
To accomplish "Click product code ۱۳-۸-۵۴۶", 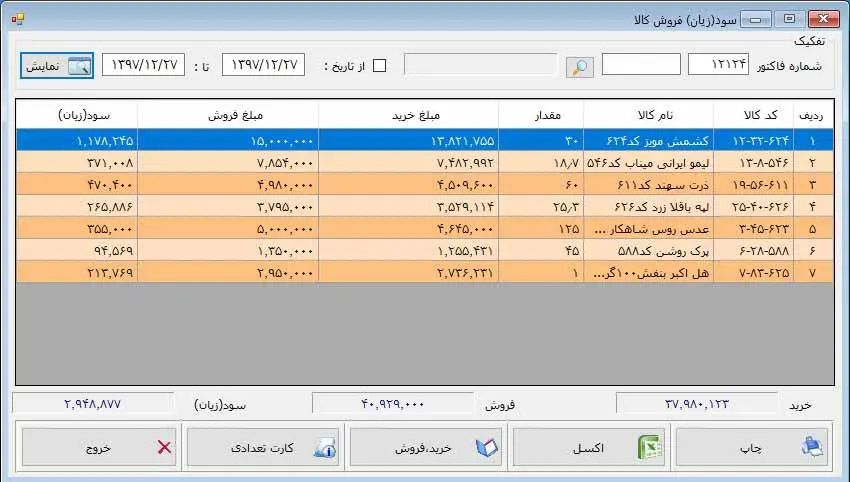I will point(764,163).
